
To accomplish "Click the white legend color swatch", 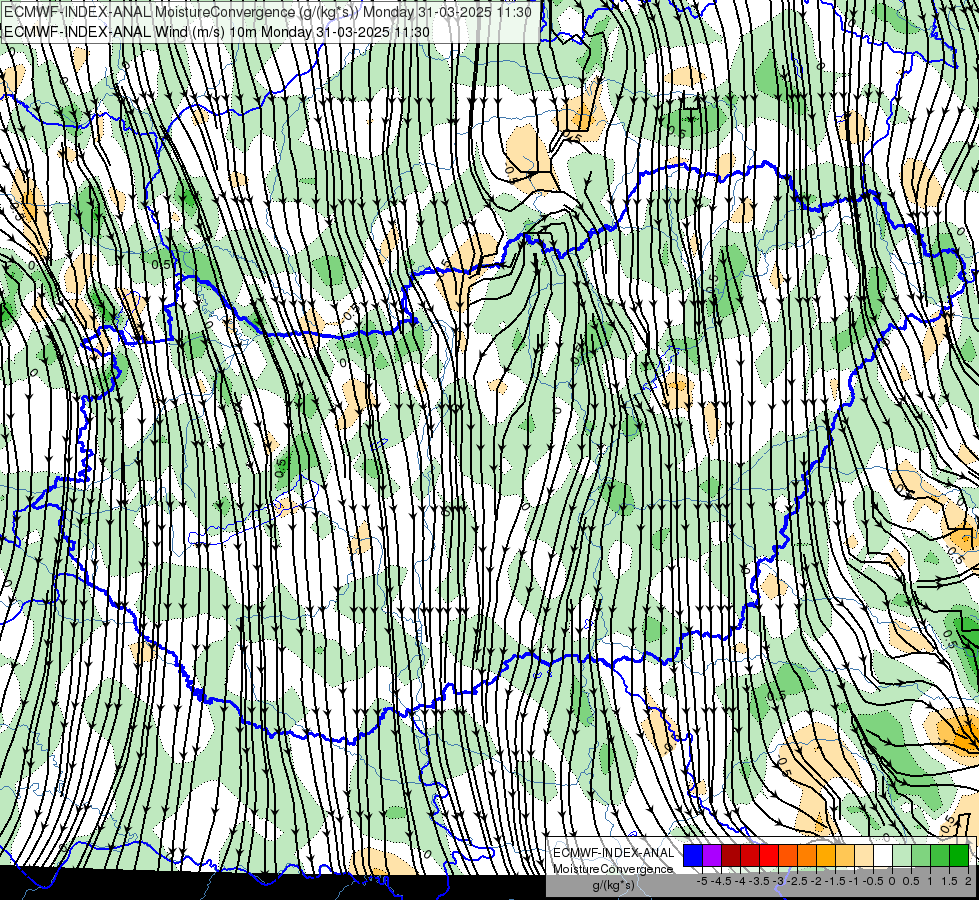I will 883,855.
